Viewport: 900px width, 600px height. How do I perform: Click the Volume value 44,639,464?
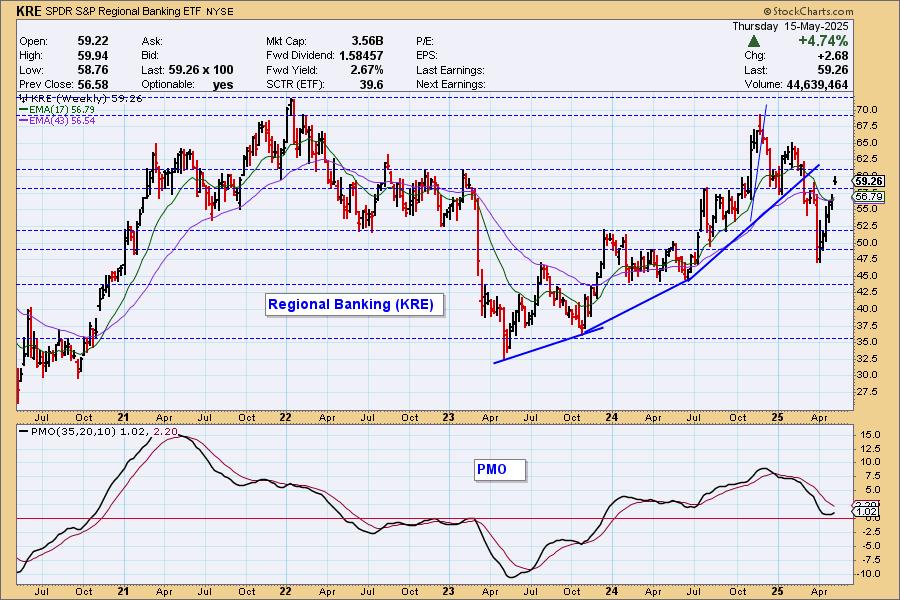[x=817, y=84]
